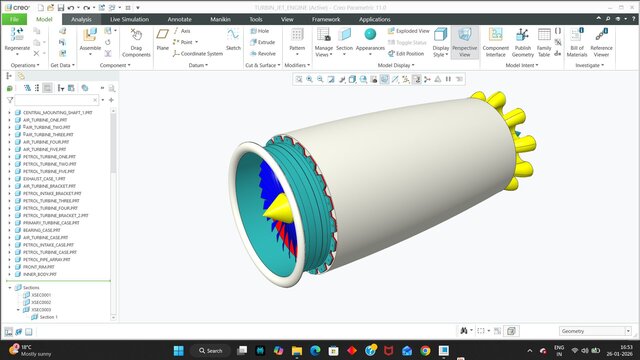Switch to the Applications tab
Image resolution: width=640 pixels, height=360 pixels.
(x=375, y=19)
